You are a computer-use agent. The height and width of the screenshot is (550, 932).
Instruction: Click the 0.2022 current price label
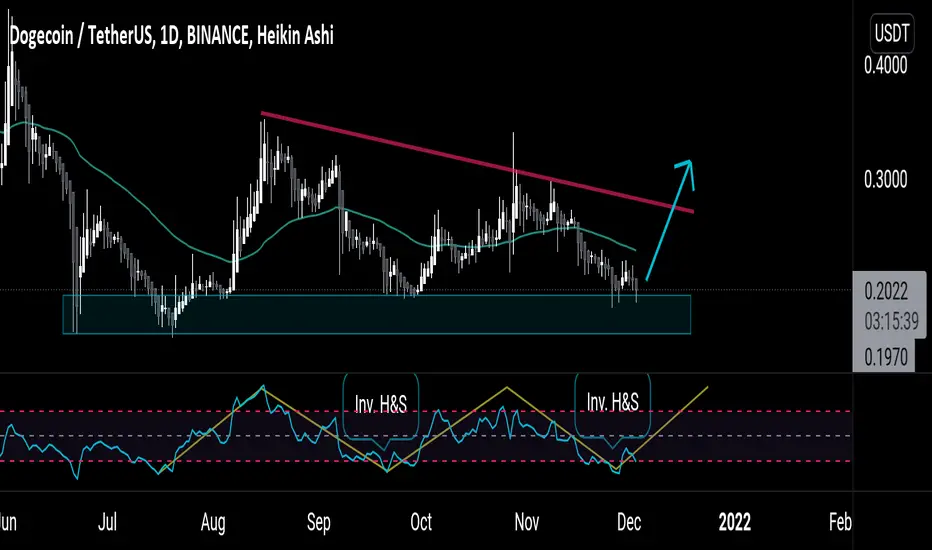pyautogui.click(x=886, y=292)
